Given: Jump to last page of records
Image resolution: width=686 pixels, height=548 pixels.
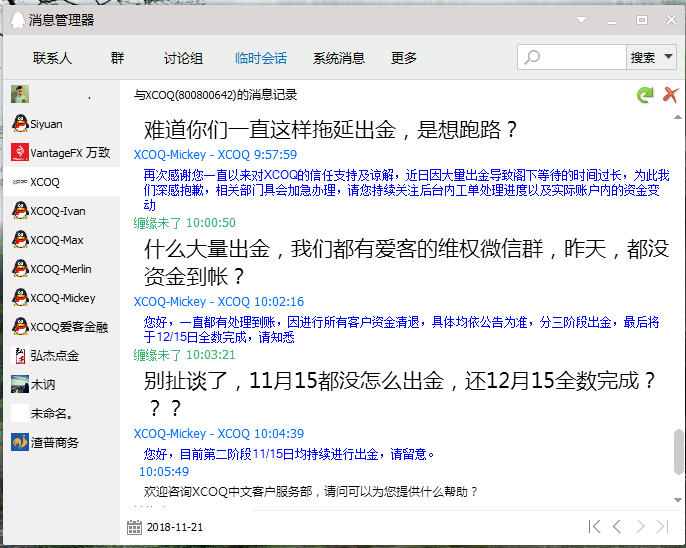Looking at the screenshot, I should [x=662, y=526].
